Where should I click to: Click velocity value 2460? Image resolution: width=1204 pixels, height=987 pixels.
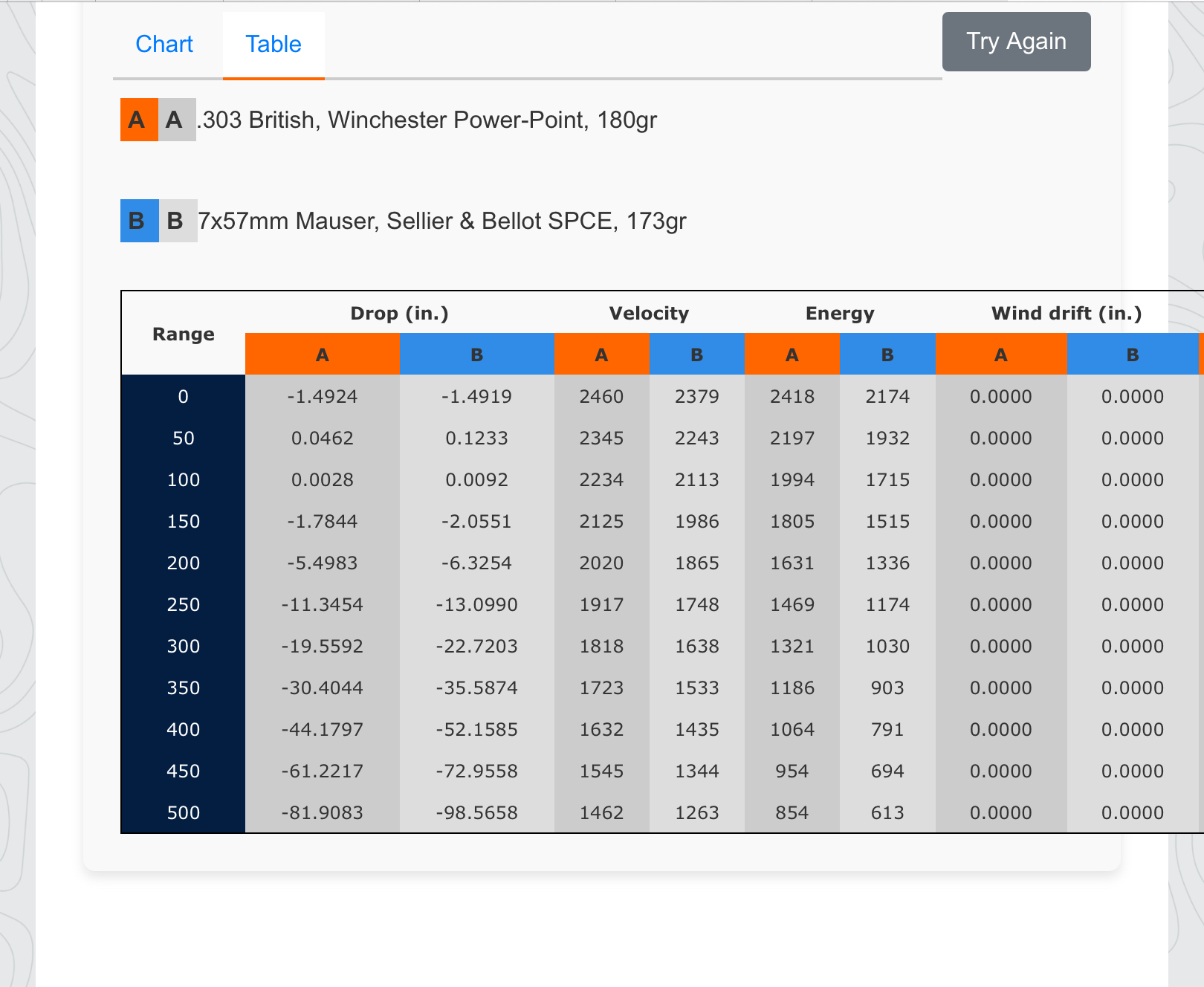pos(602,396)
